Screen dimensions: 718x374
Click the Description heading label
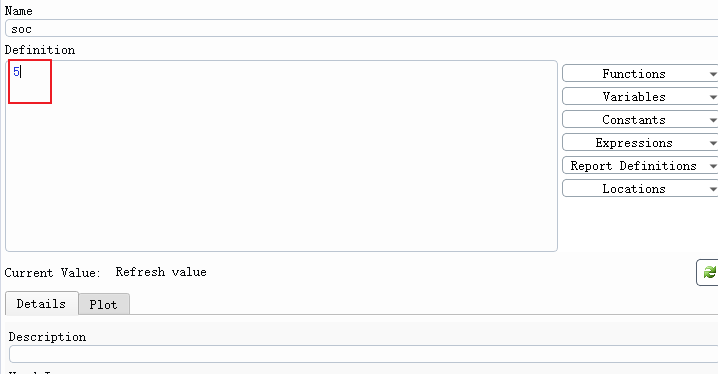(47, 337)
